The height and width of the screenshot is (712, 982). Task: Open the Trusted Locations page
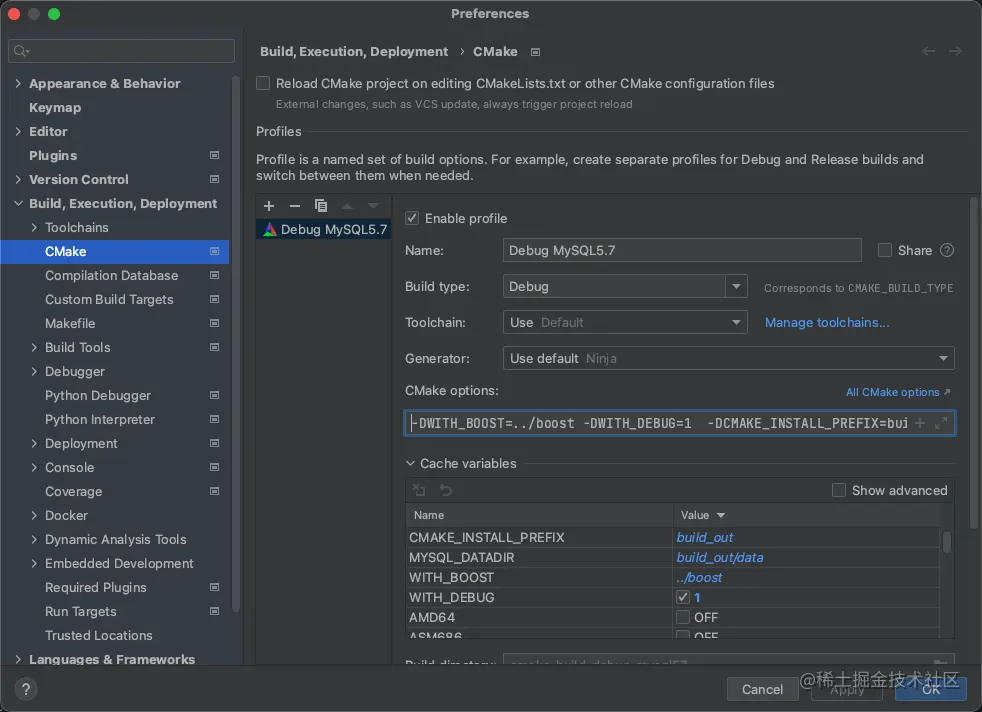pos(99,635)
